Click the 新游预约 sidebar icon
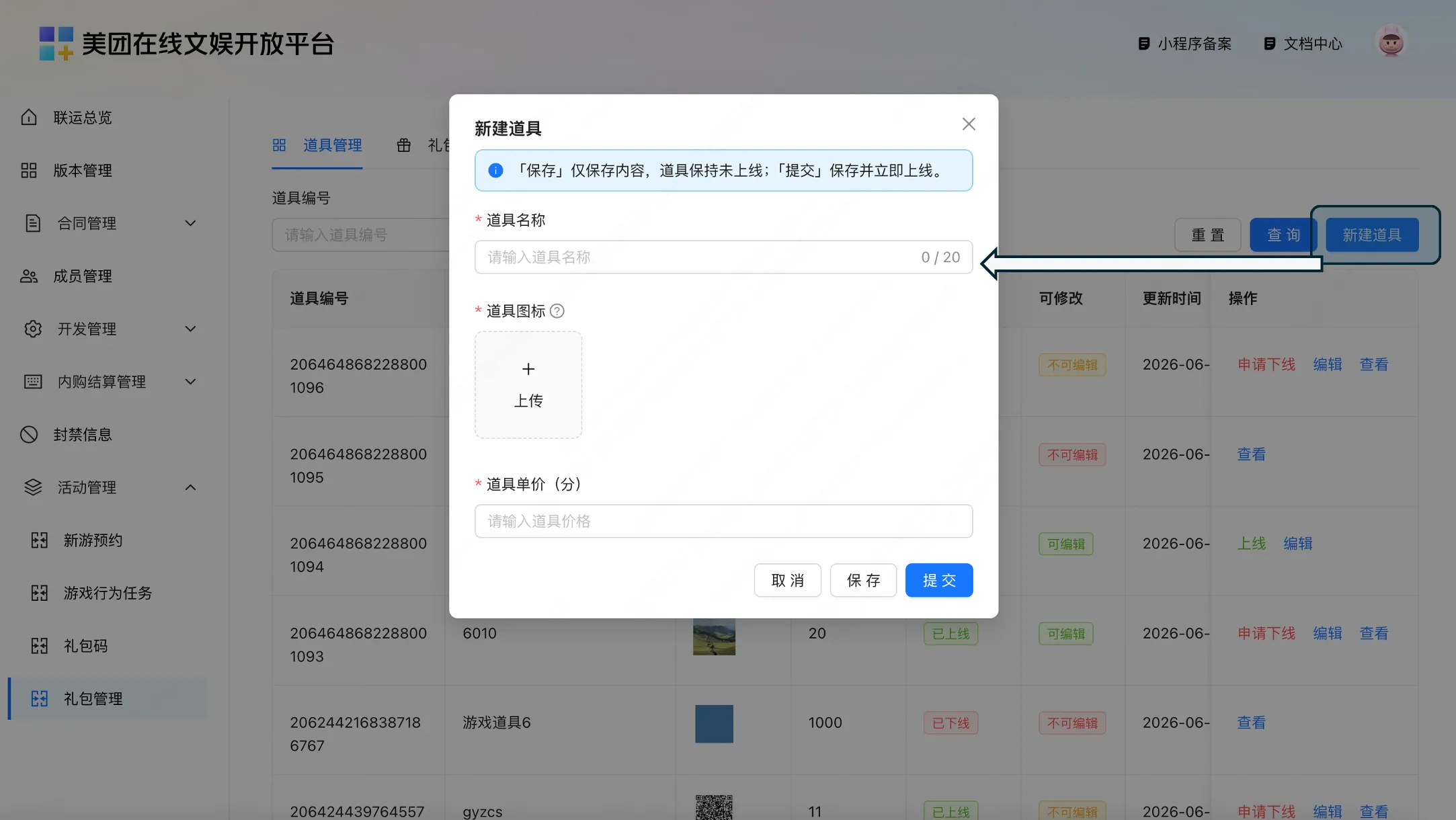This screenshot has height=820, width=1456. tap(40, 540)
